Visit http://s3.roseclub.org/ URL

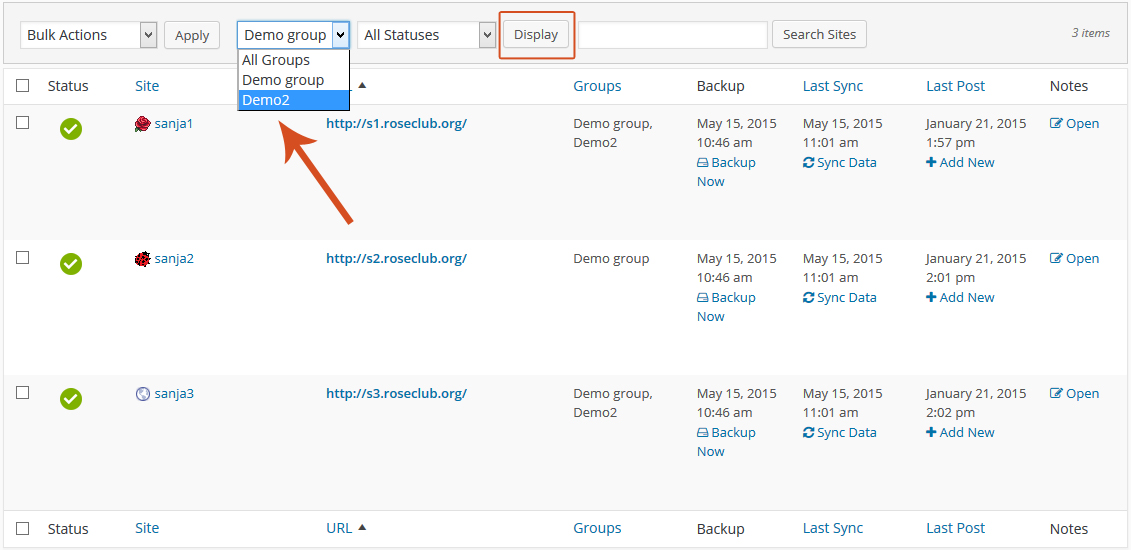pos(396,394)
